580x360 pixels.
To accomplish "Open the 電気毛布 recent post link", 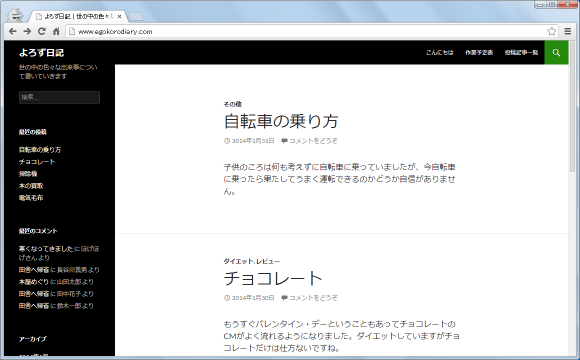I will (31, 198).
